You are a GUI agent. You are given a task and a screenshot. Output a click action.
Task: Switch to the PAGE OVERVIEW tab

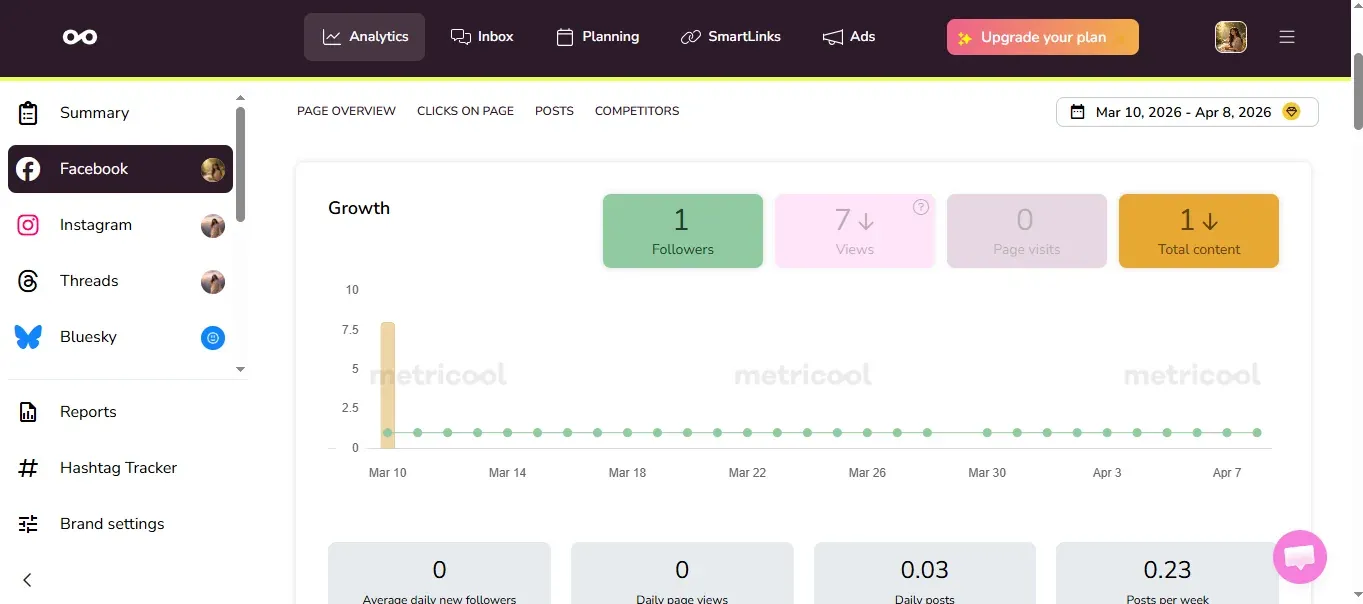point(346,111)
